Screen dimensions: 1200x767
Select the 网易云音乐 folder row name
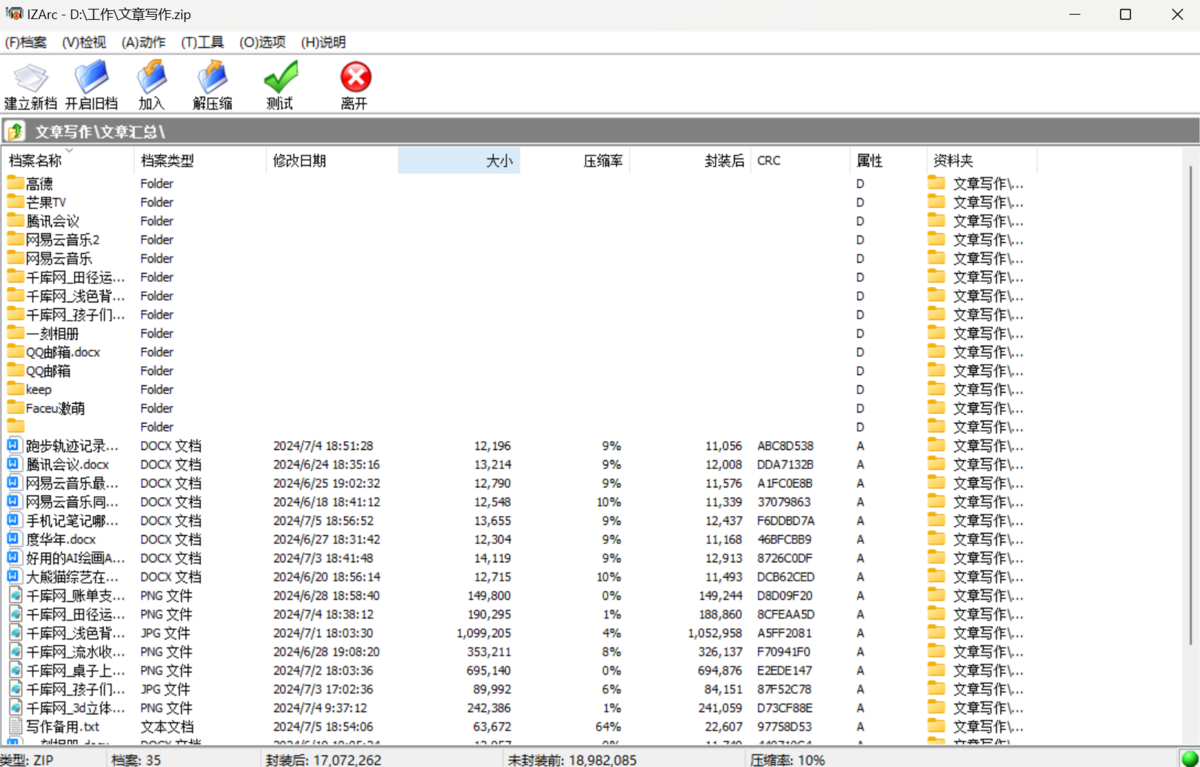point(59,258)
